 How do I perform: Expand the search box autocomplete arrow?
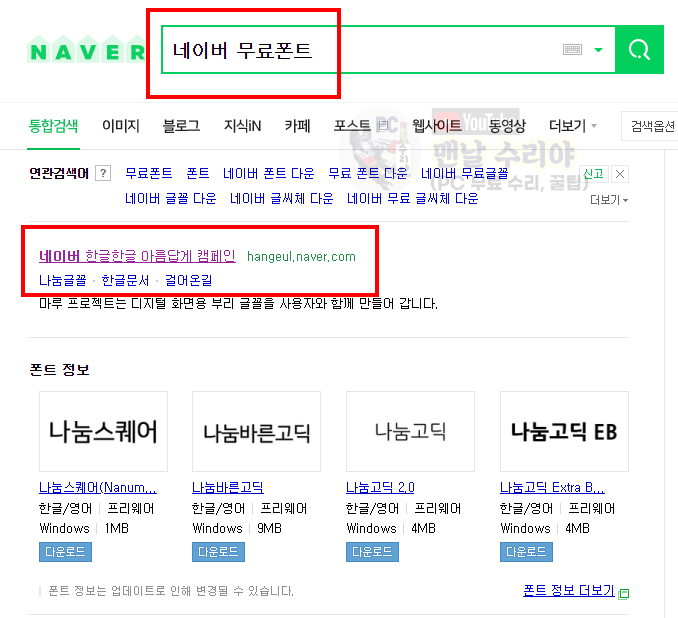tap(598, 50)
